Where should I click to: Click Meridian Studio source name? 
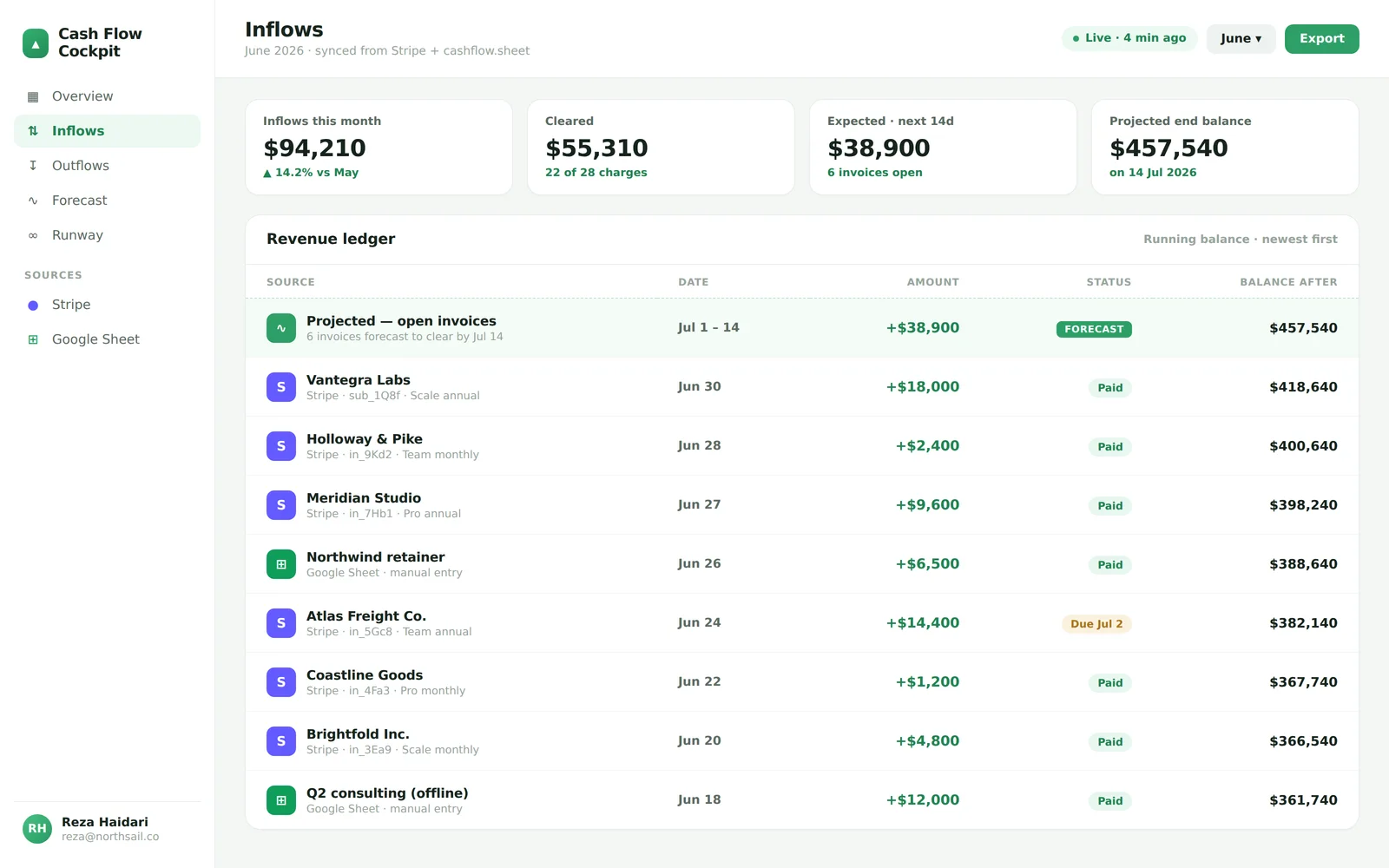coord(364,498)
